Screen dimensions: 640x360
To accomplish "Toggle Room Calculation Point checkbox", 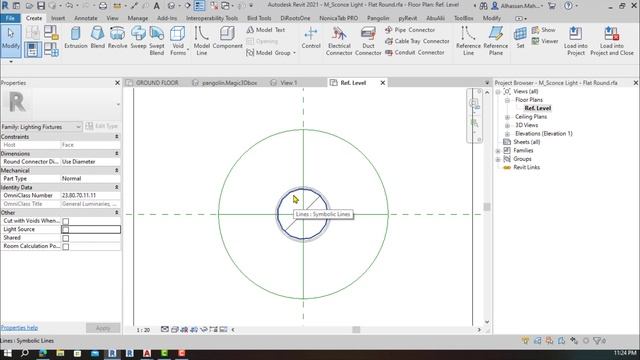I will 65,247.
